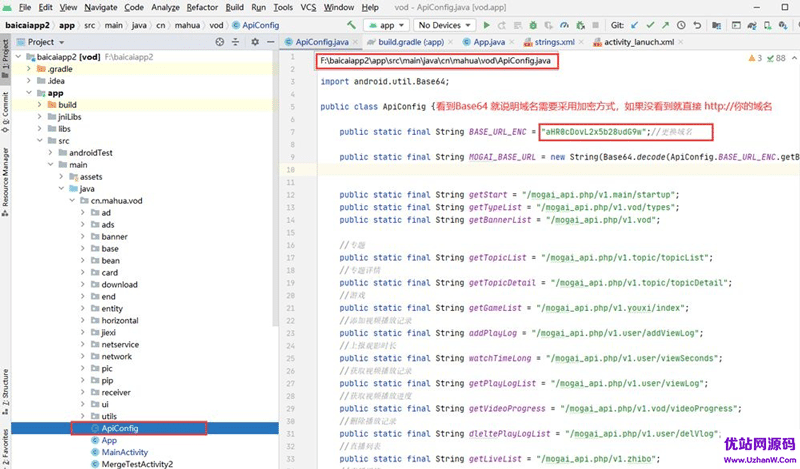Click the BASE_URL_ENC string value

pyautogui.click(x=594, y=132)
